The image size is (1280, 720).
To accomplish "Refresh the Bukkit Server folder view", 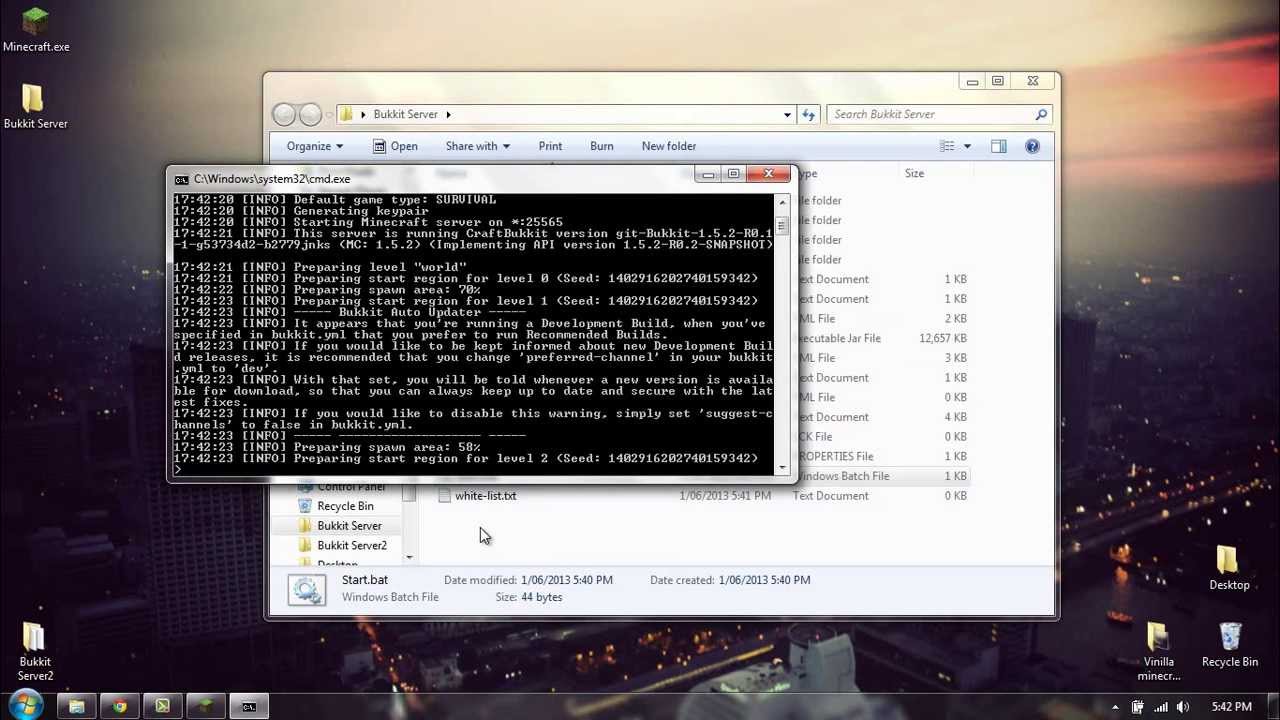I will point(808,114).
